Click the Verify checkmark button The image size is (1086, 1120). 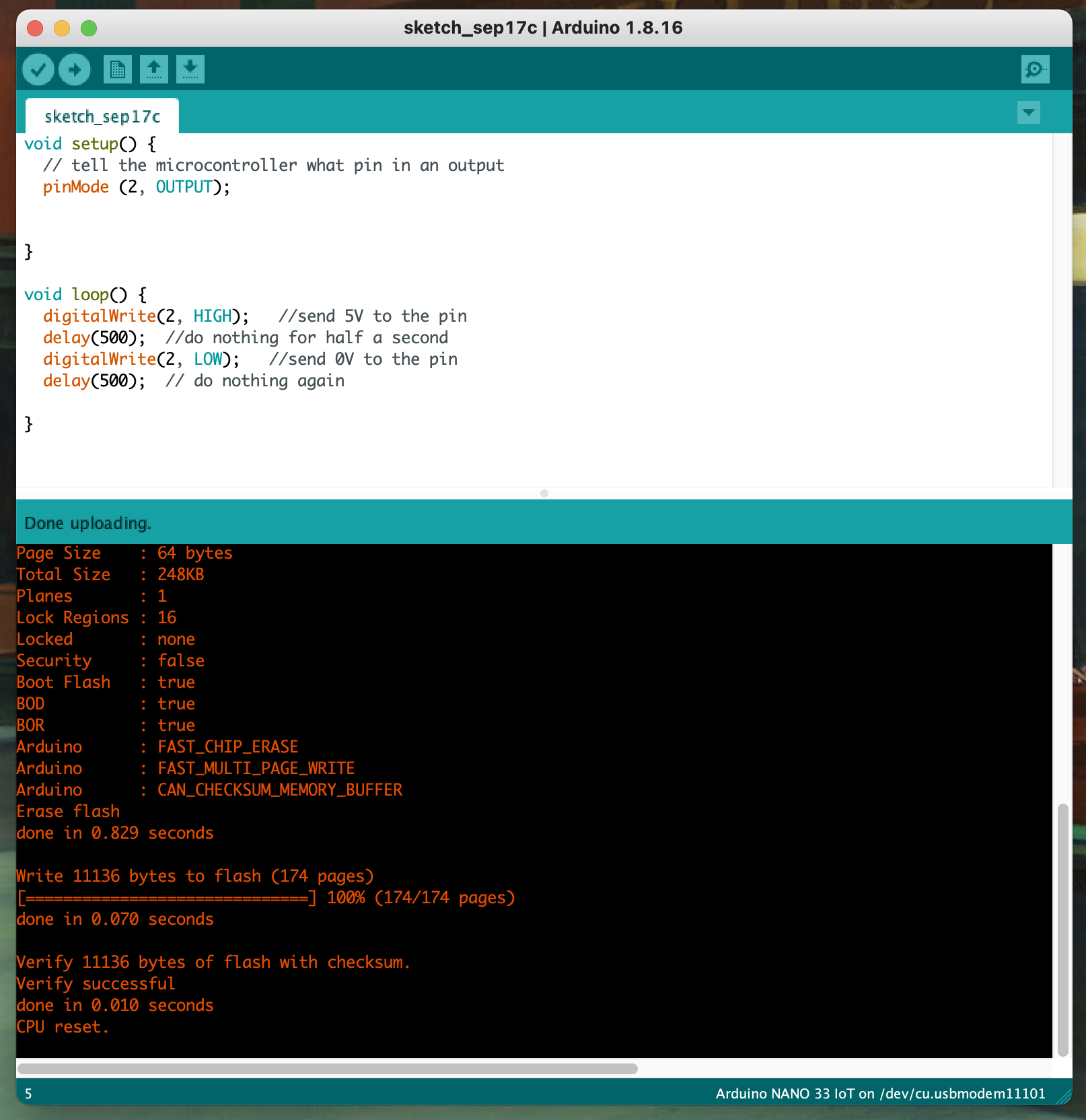click(x=38, y=69)
